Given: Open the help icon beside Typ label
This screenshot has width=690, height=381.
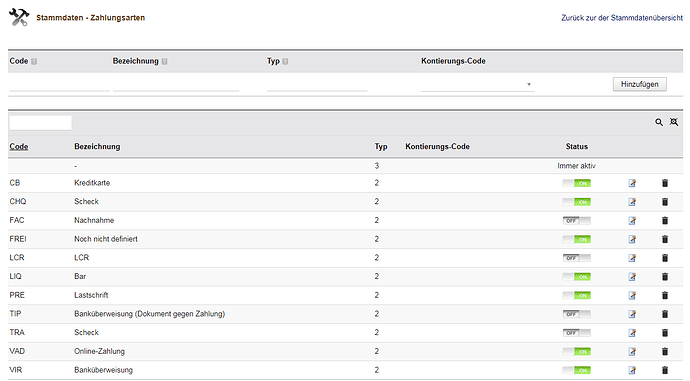Looking at the screenshot, I should [285, 62].
